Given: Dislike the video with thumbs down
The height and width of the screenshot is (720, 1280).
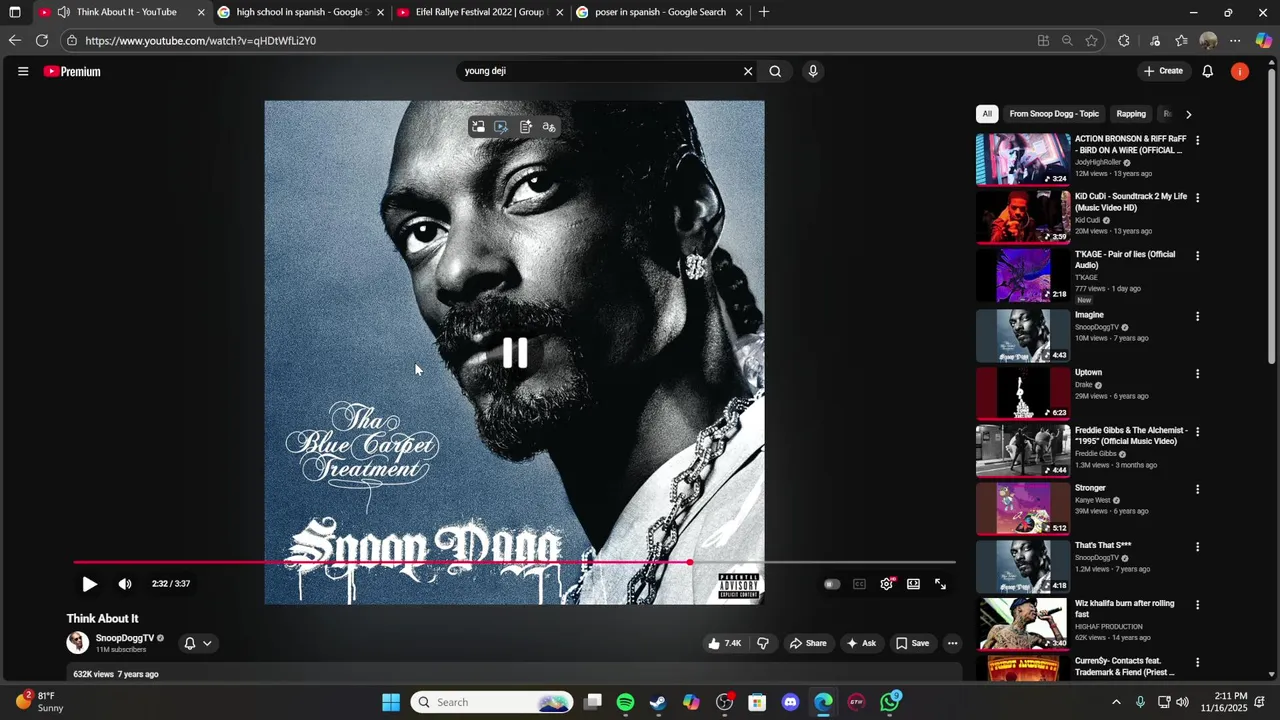Looking at the screenshot, I should tap(763, 643).
